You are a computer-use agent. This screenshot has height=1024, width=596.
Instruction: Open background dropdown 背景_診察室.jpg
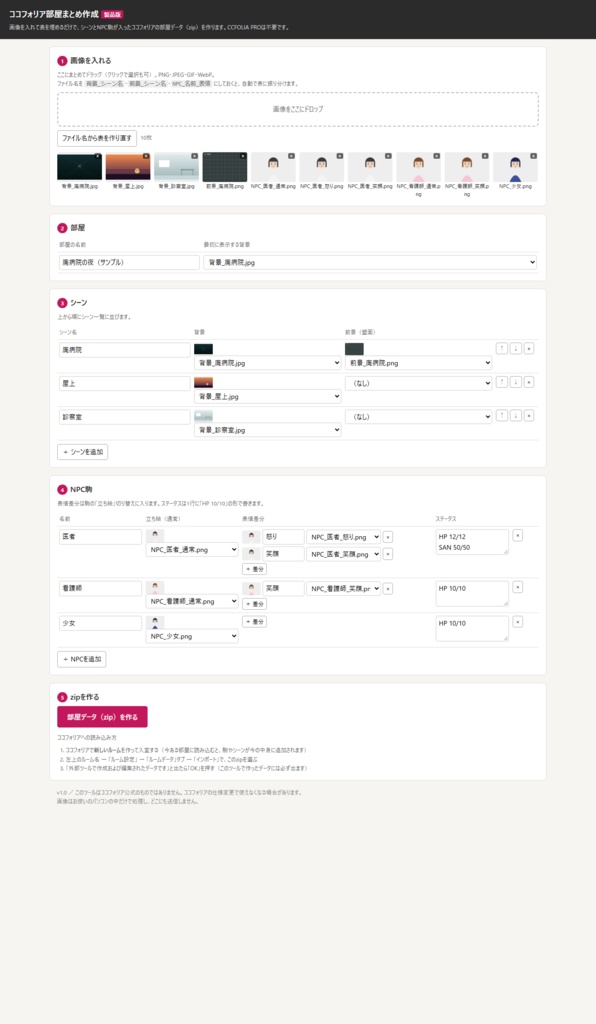(268, 430)
